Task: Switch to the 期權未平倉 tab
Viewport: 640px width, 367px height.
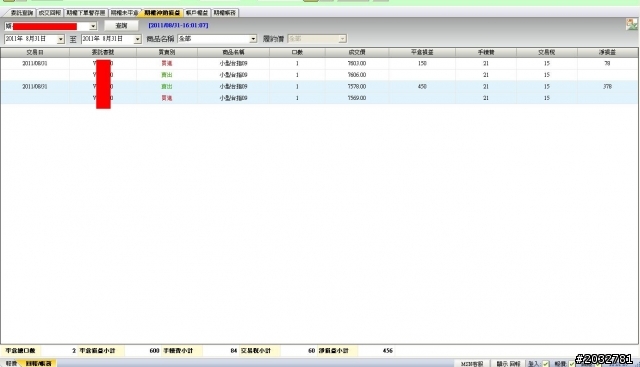Action: click(x=124, y=13)
